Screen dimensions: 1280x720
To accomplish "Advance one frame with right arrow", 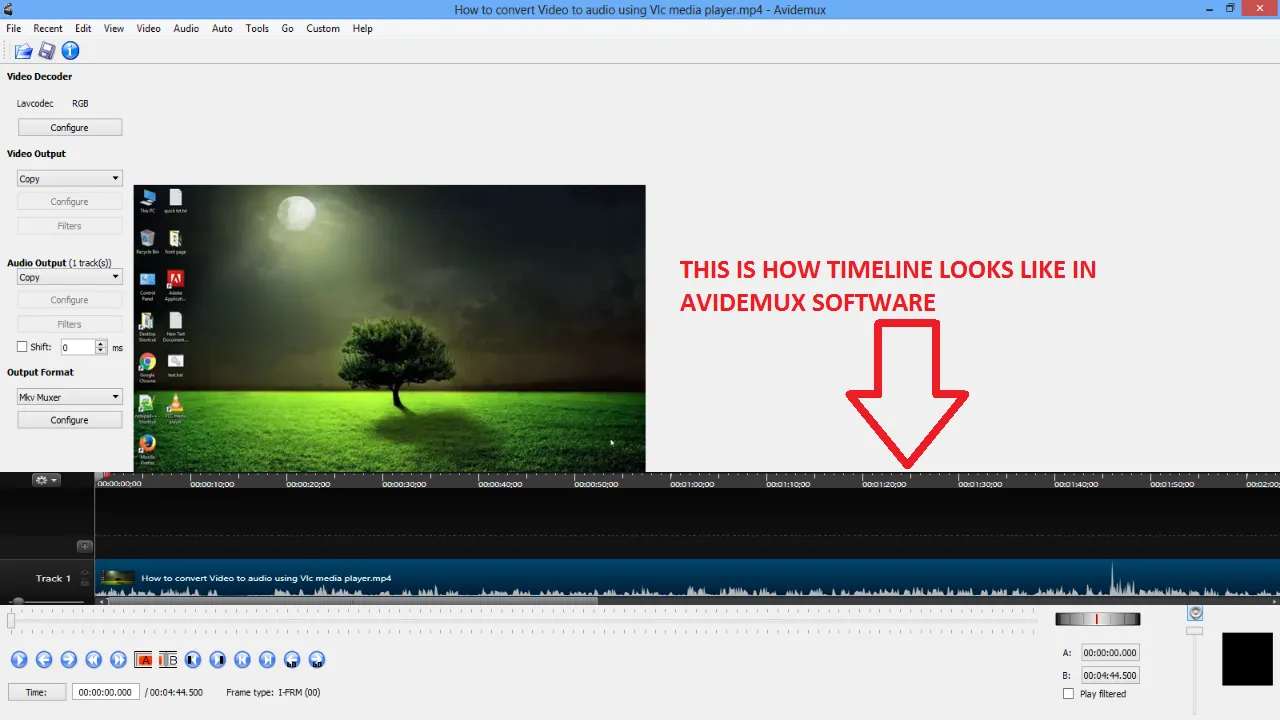I will pos(69,659).
